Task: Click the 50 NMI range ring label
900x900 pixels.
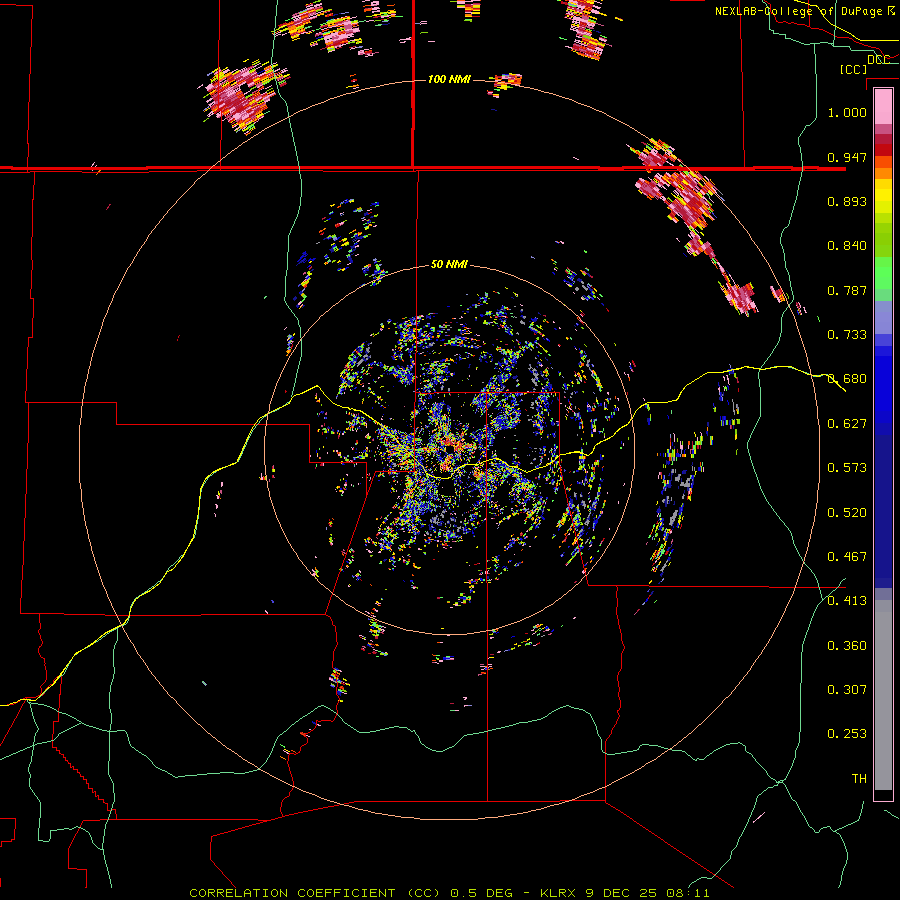Action: point(449,264)
